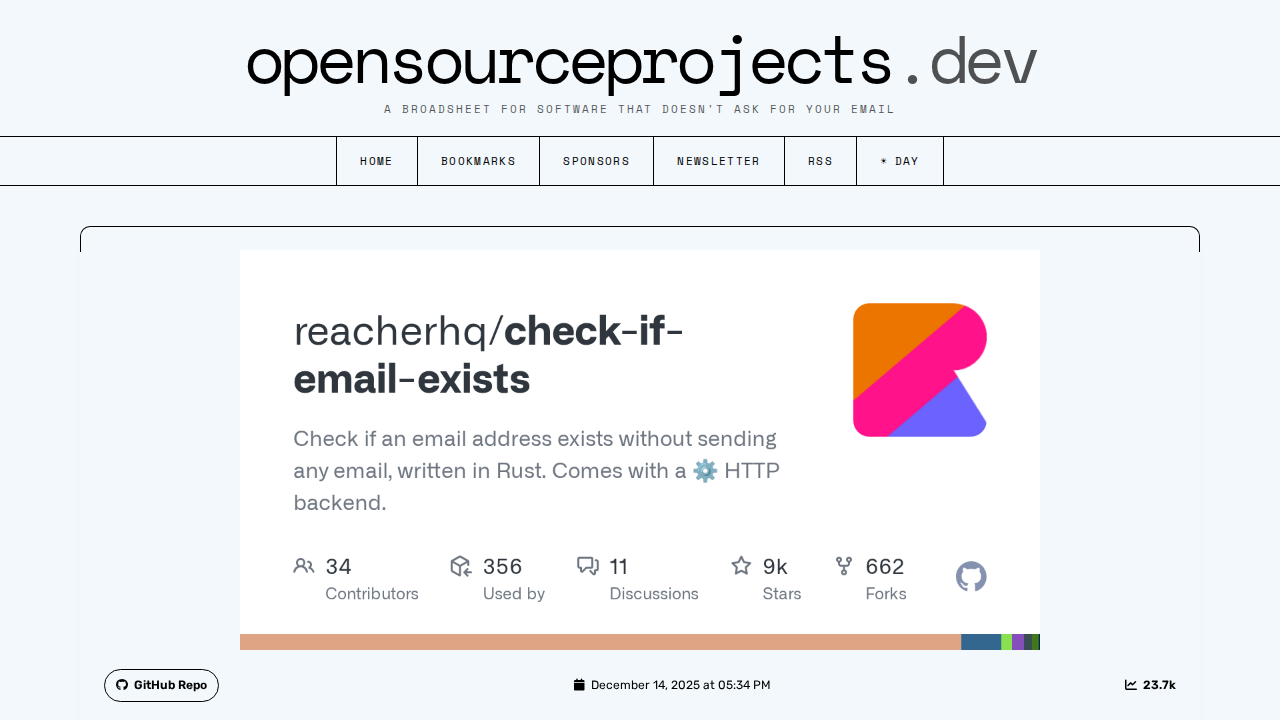
Task: Click the Reacher R logo image
Action: pyautogui.click(x=920, y=370)
